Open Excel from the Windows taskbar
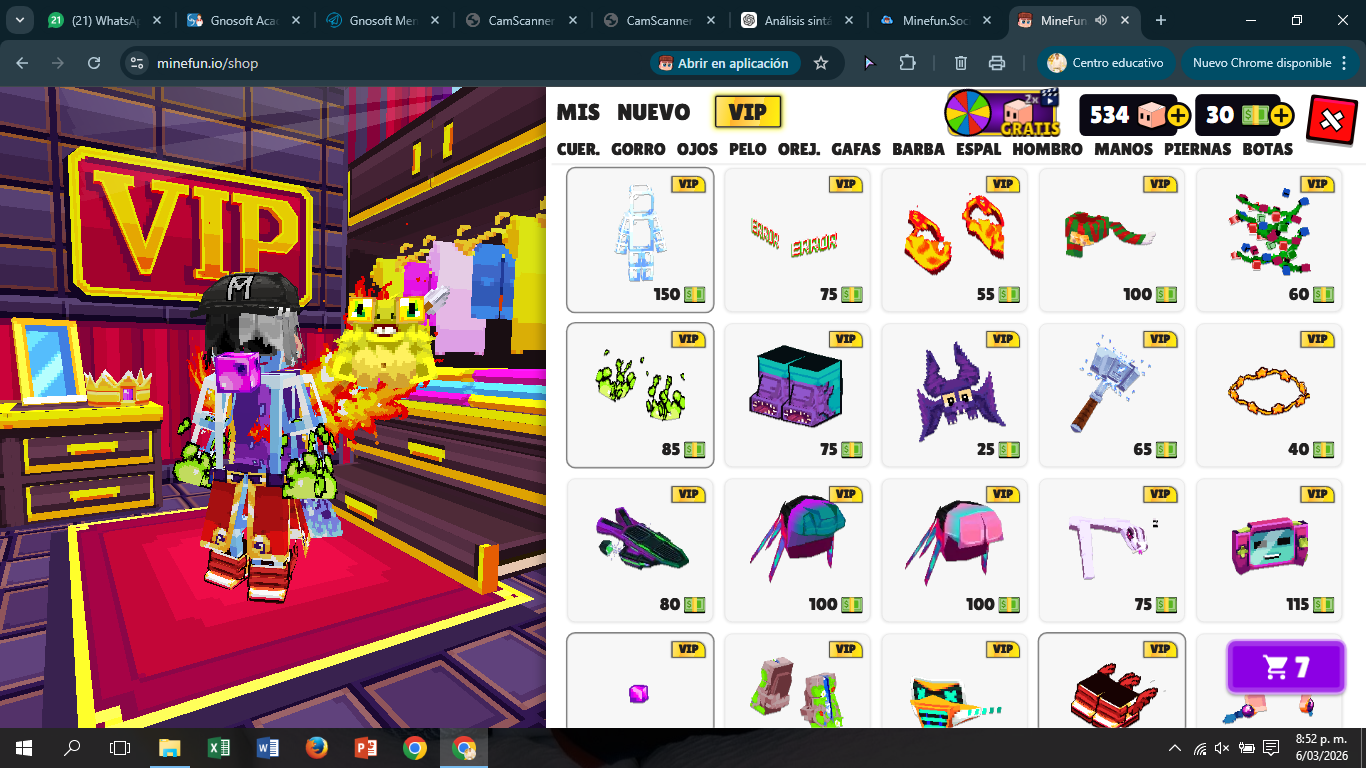The width and height of the screenshot is (1366, 768). (x=218, y=748)
